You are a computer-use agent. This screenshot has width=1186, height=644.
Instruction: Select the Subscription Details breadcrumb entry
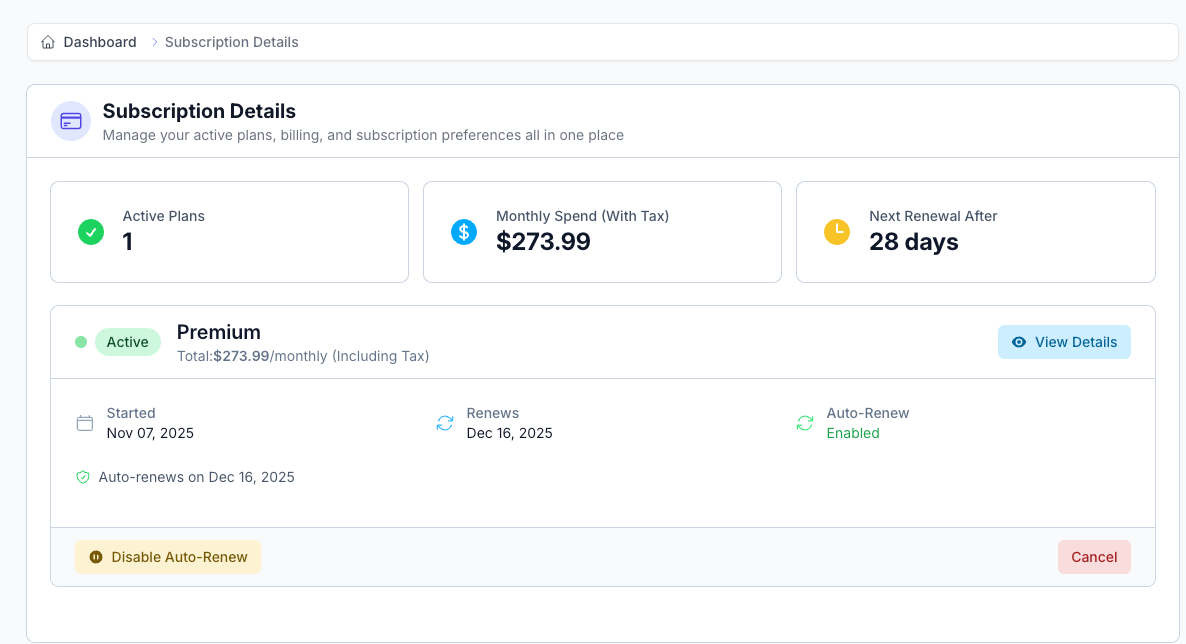point(231,42)
